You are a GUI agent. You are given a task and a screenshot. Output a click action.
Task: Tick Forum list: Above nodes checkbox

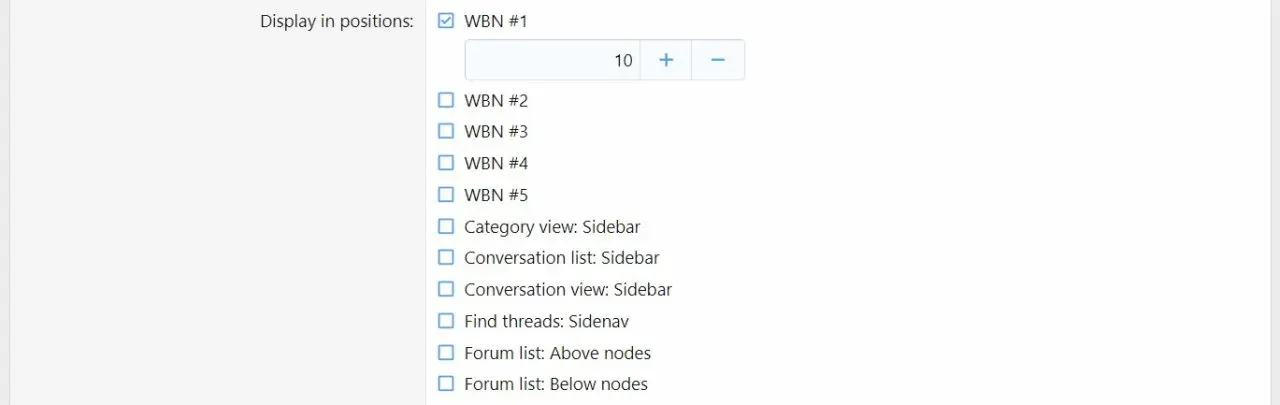point(446,352)
